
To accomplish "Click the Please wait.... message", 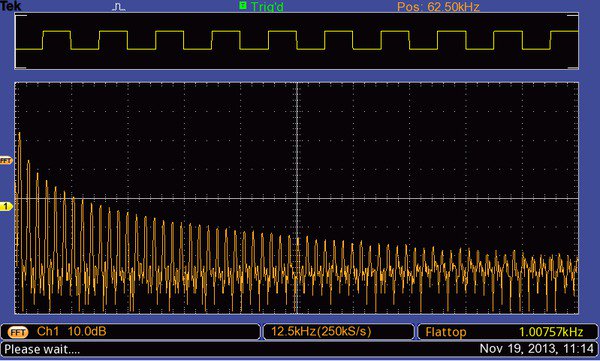I will [x=42, y=350].
